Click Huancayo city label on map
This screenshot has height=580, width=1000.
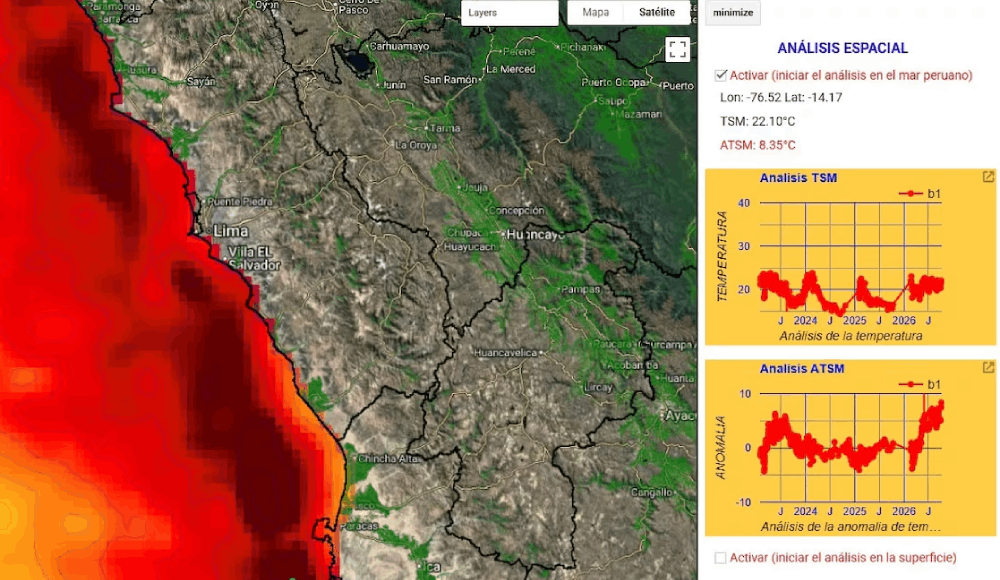536,235
